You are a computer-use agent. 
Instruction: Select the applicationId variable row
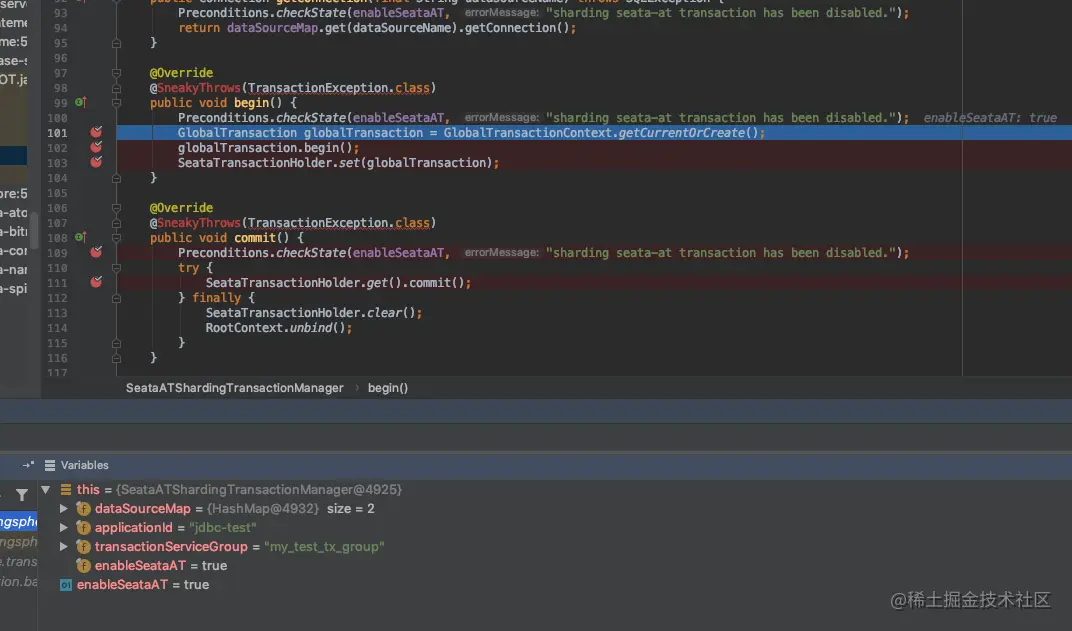pyautogui.click(x=554, y=528)
